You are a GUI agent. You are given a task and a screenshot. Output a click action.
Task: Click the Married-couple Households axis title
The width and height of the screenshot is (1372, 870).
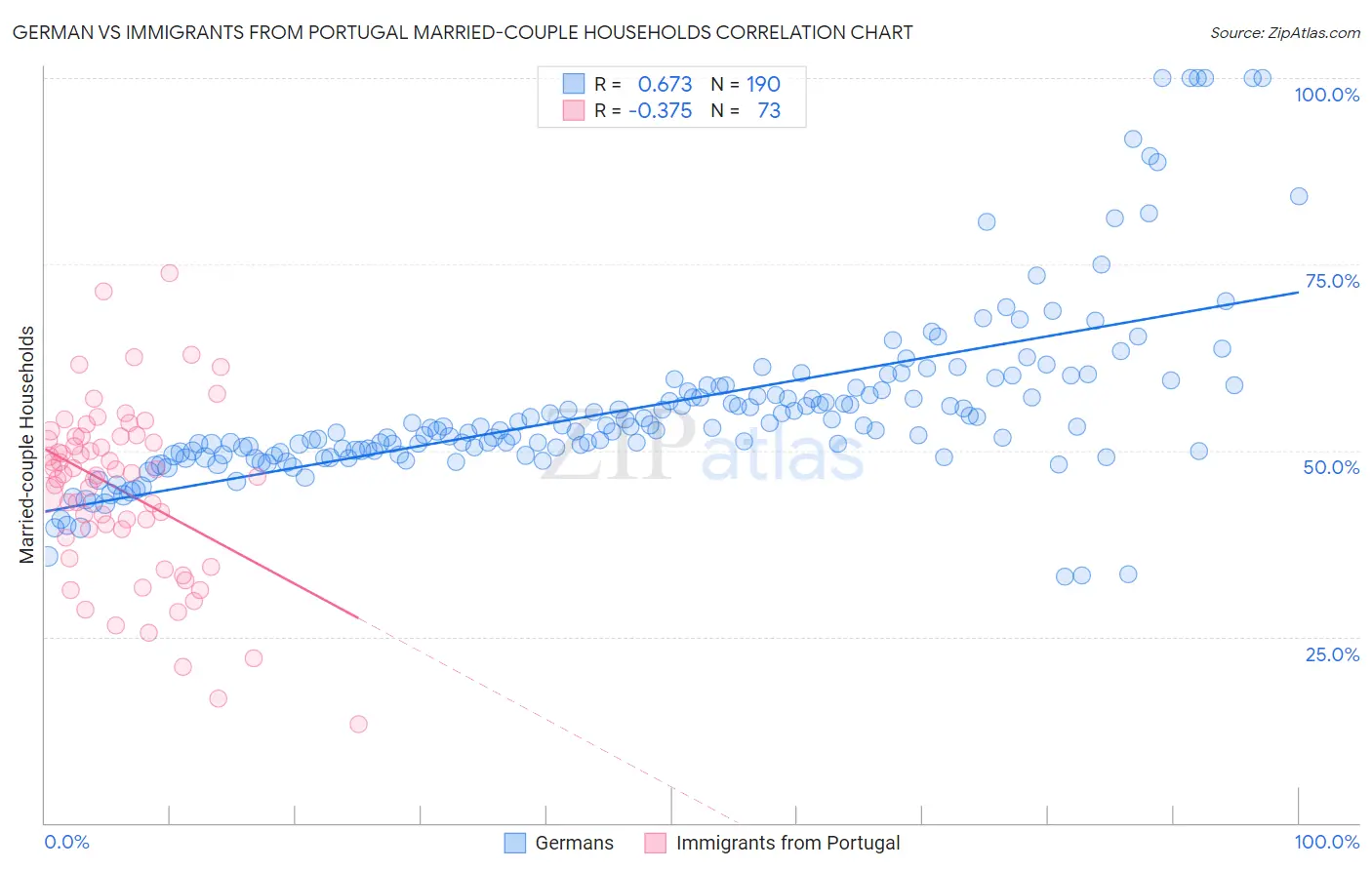(27, 445)
